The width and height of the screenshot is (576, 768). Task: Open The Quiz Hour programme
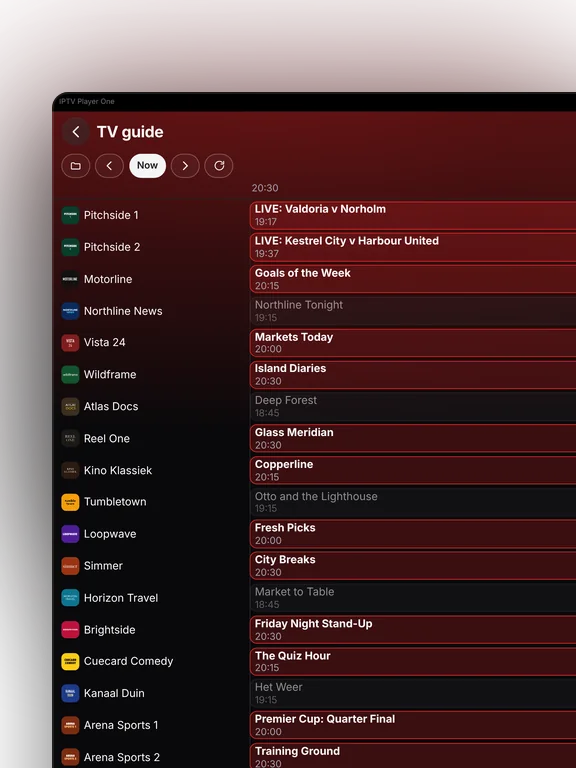[x=413, y=661]
